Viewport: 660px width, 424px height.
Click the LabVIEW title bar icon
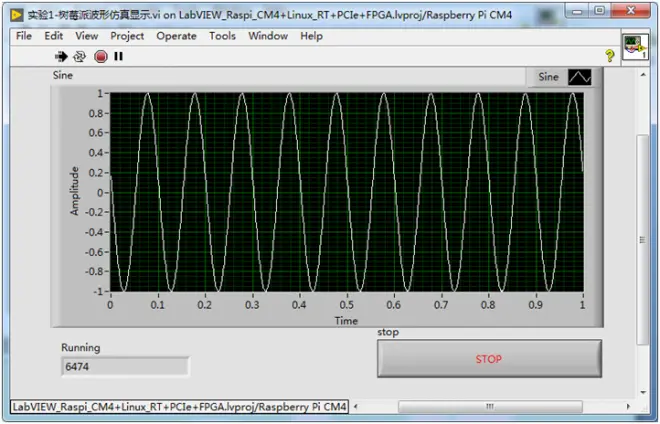pyautogui.click(x=16, y=15)
